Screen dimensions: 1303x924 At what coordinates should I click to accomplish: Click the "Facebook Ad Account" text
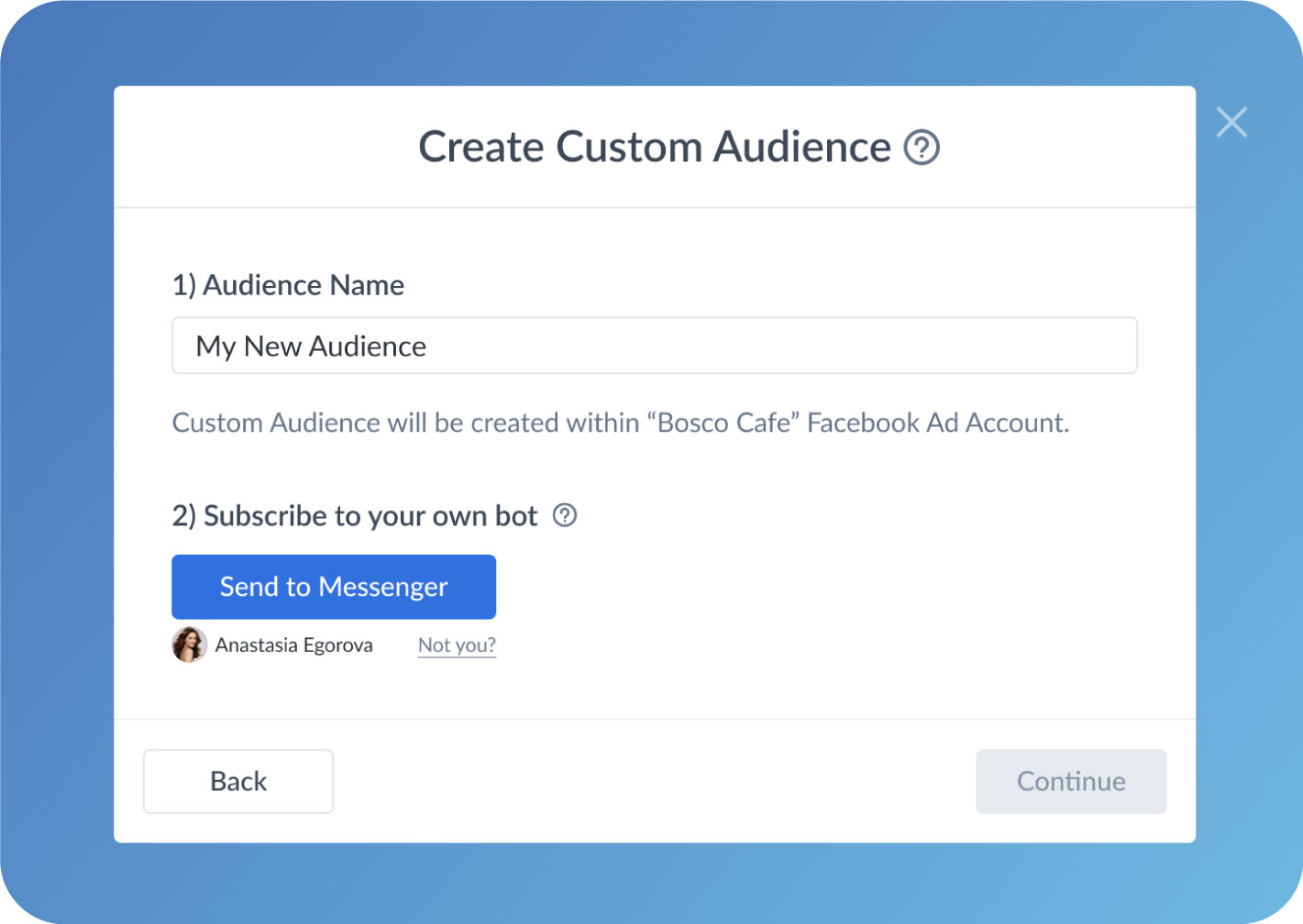point(937,423)
